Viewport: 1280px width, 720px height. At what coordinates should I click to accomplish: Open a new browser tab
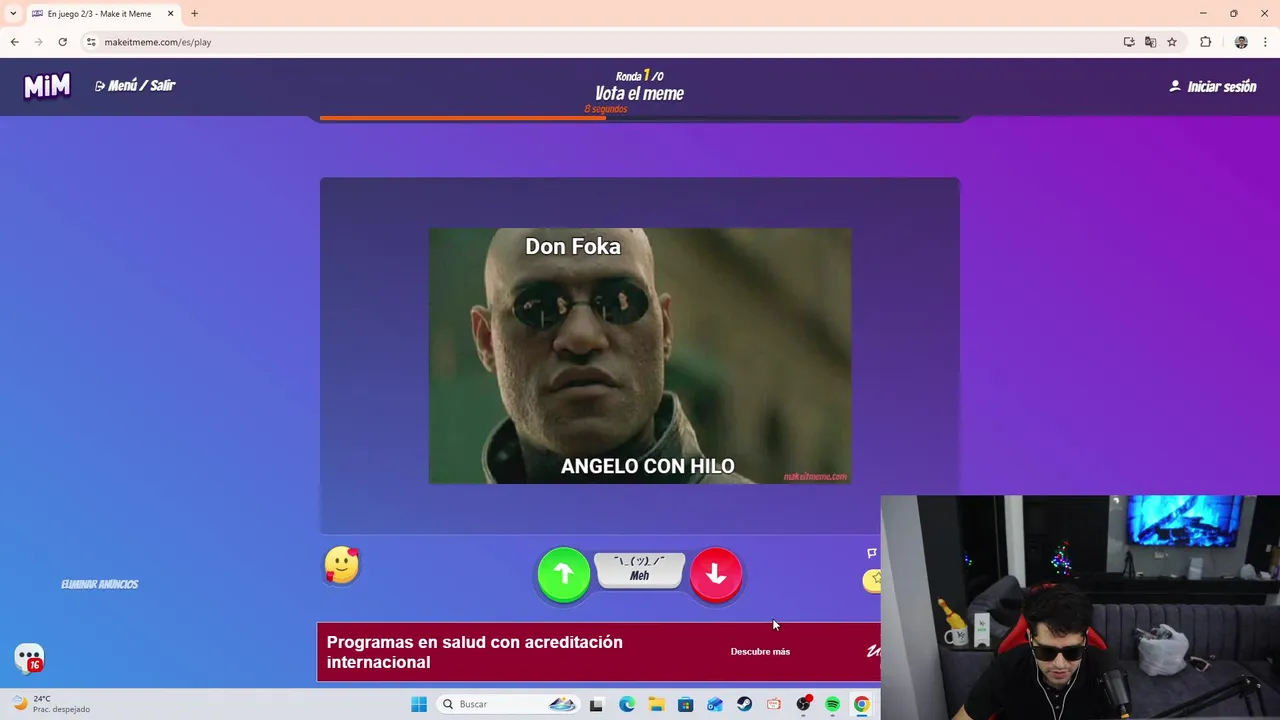(194, 14)
